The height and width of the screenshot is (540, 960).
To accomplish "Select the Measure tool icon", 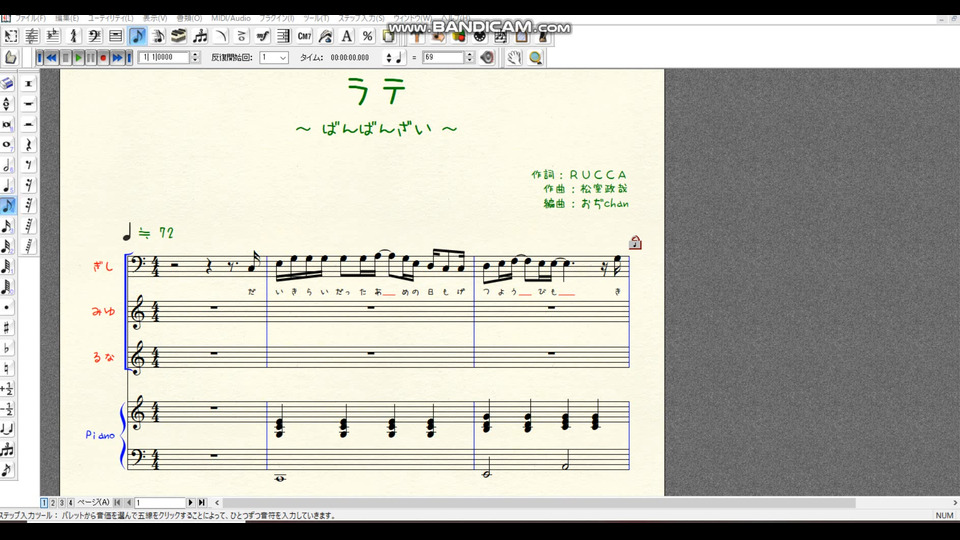I will [116, 37].
